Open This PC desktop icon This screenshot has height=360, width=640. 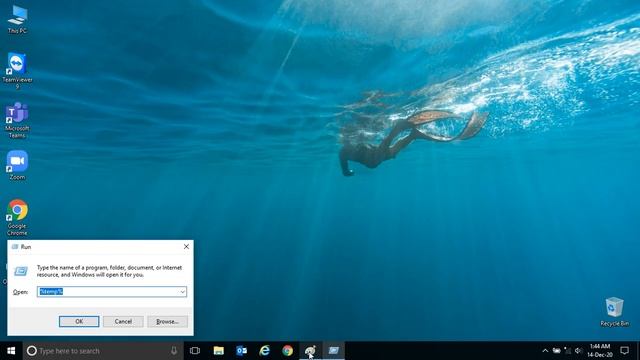(17, 20)
